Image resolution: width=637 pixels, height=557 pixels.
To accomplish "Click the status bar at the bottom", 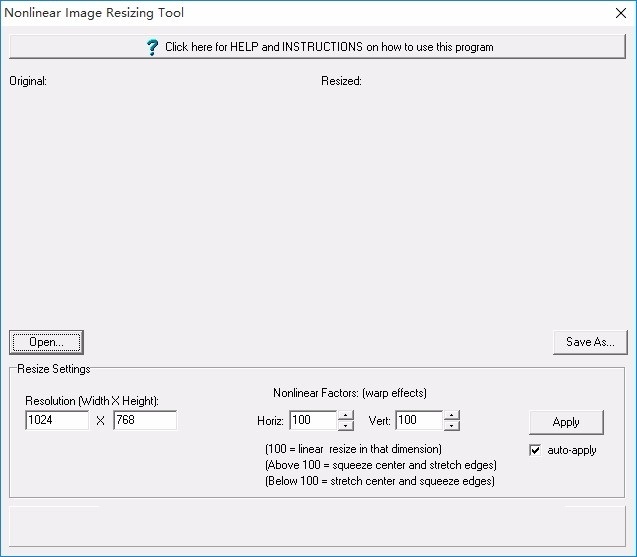I will (318, 524).
